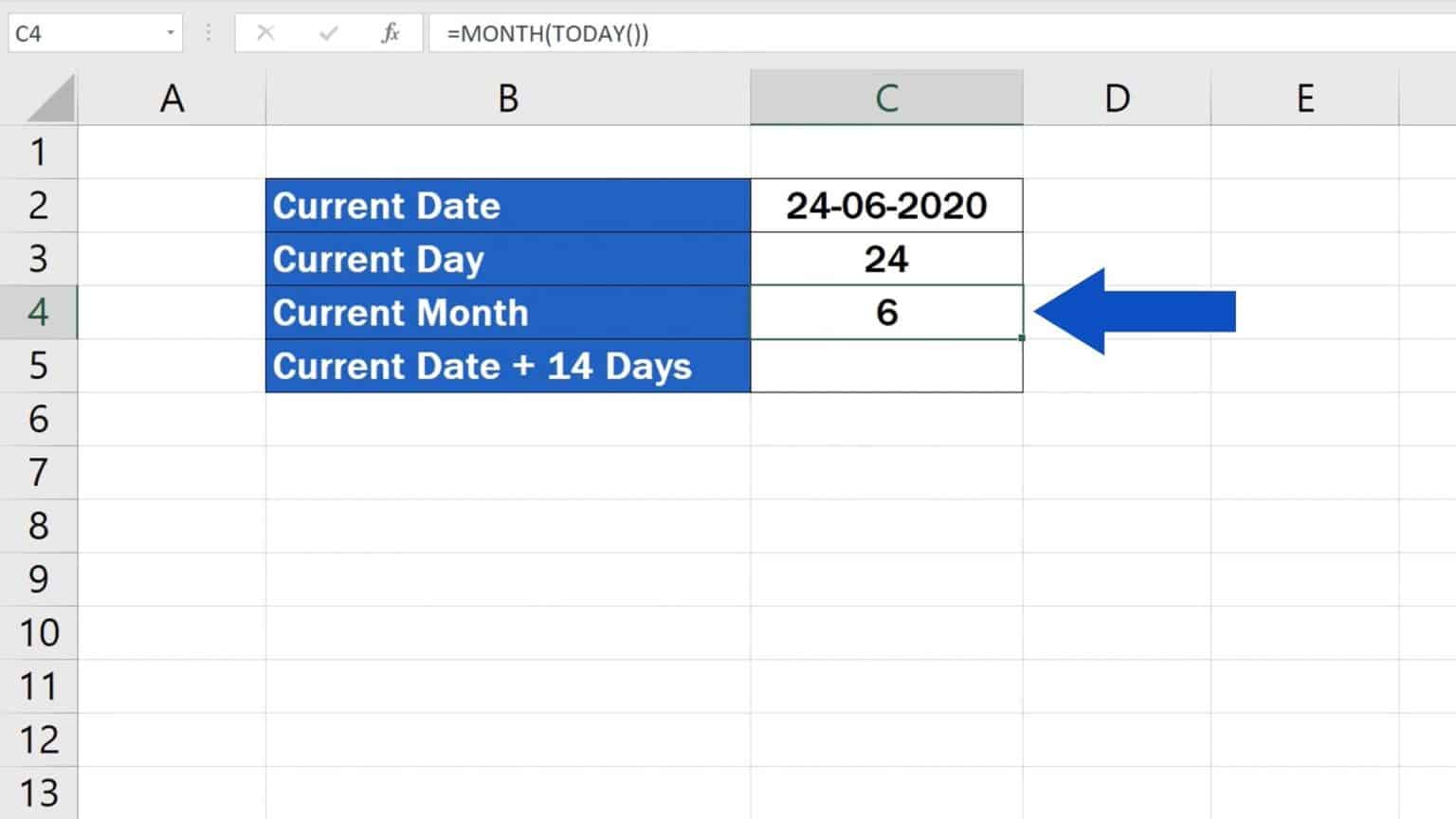Select column E header
Screen dimensions: 1456x819
(1304, 98)
